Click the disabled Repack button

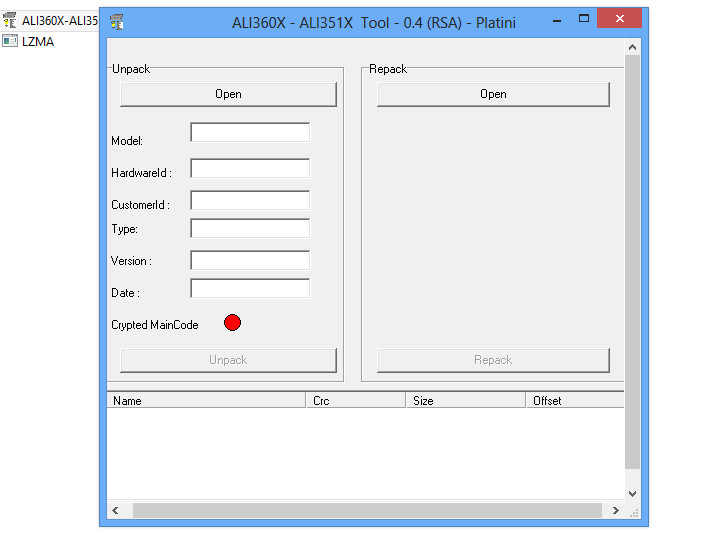point(493,360)
